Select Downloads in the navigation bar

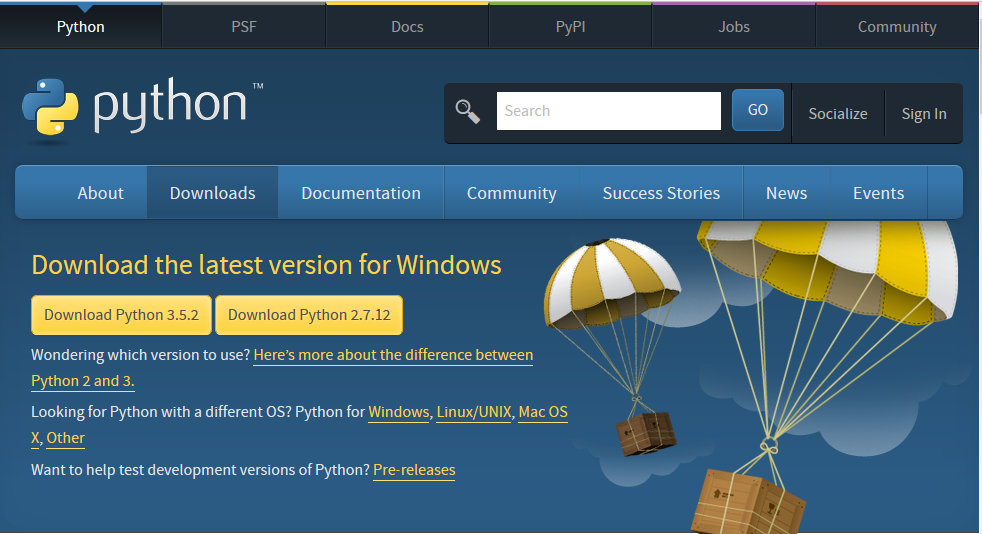[x=212, y=193]
